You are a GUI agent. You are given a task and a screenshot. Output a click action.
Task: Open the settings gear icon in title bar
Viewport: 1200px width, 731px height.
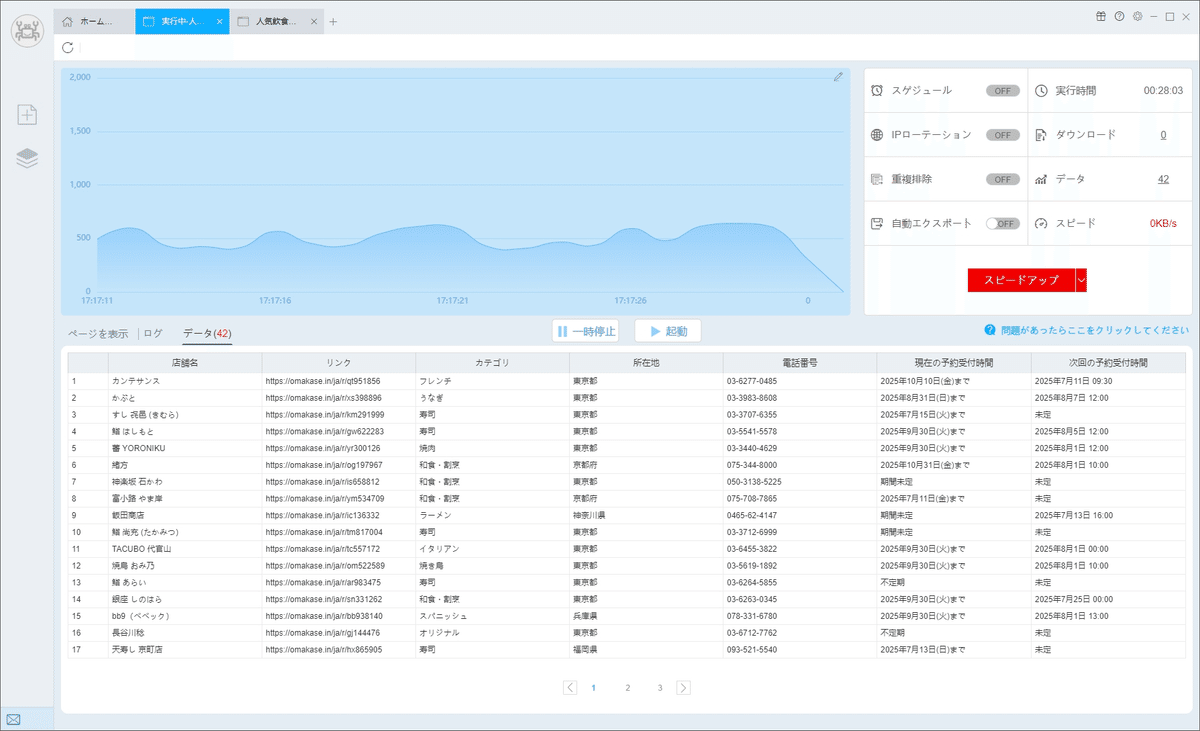1137,16
